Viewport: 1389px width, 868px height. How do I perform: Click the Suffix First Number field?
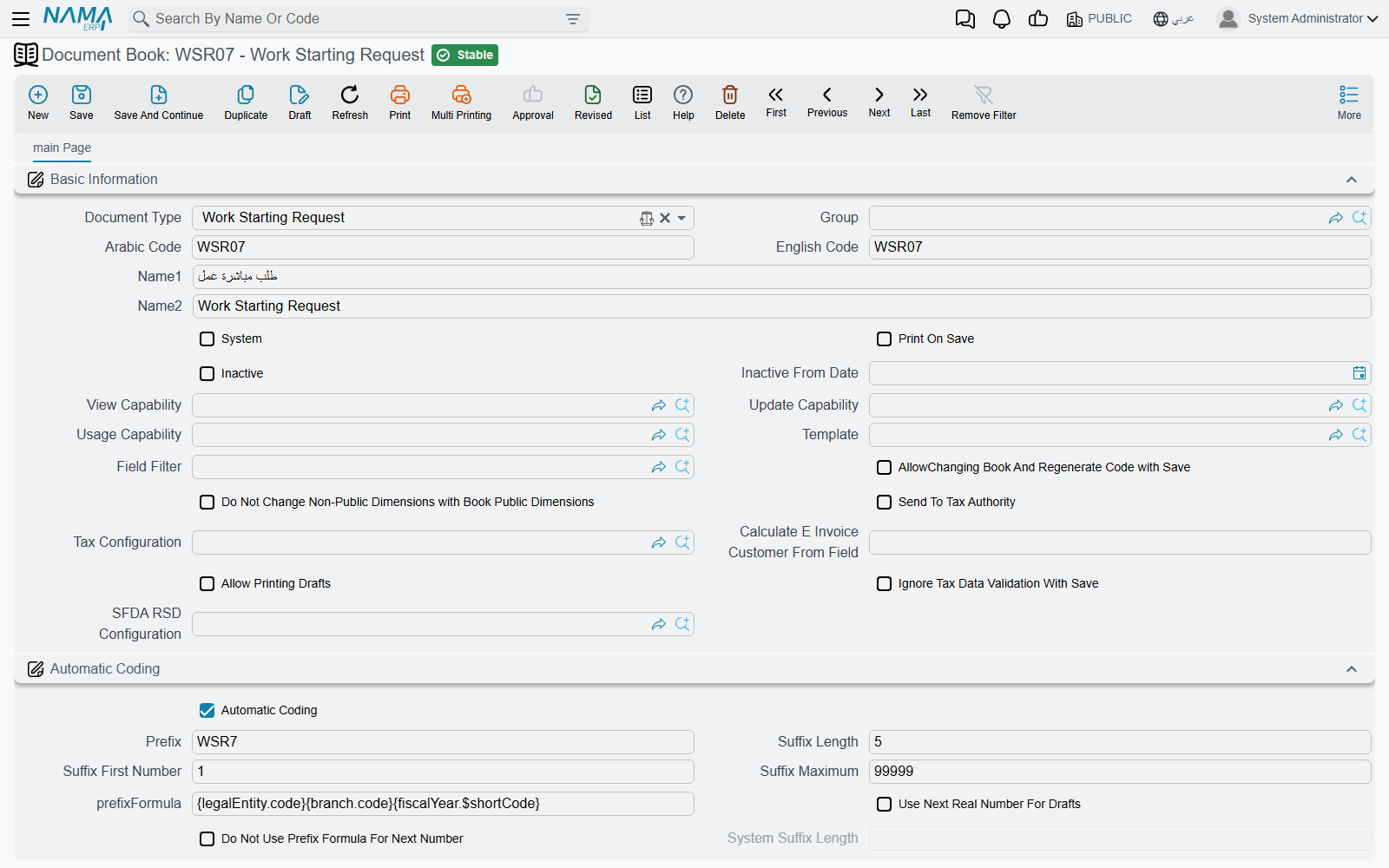click(443, 772)
